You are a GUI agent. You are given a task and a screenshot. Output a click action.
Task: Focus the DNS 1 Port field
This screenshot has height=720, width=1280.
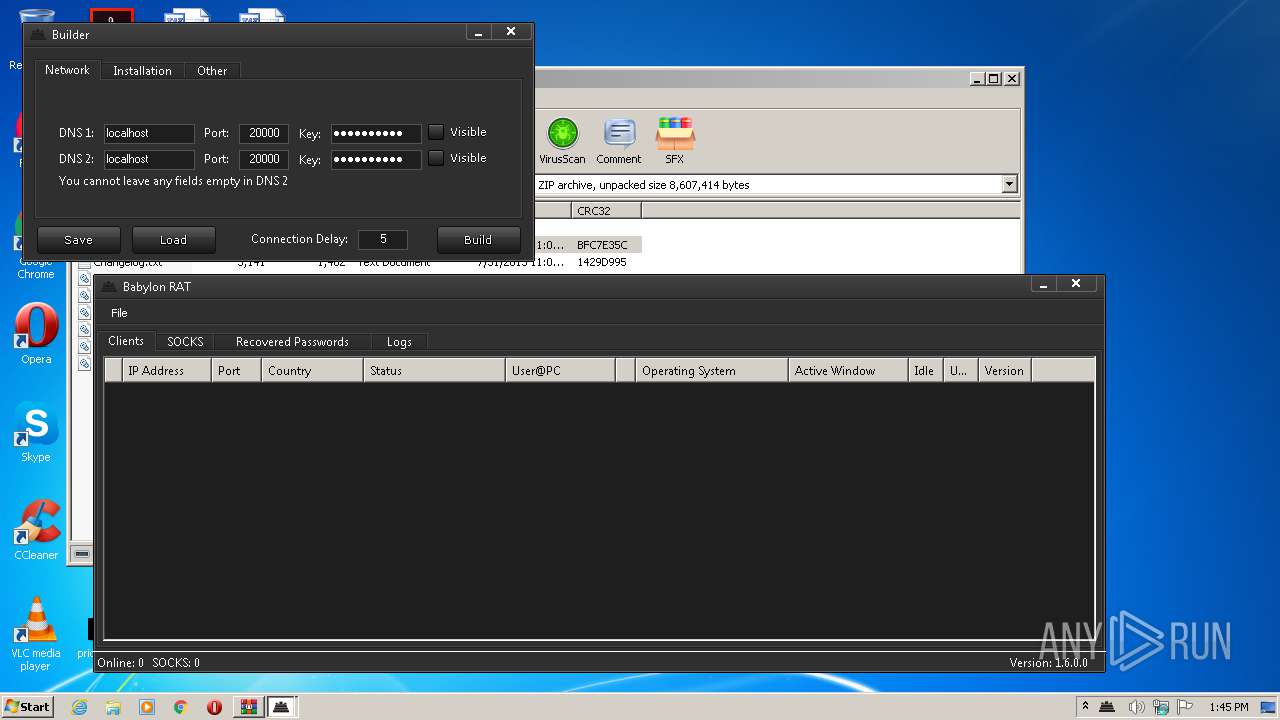264,133
